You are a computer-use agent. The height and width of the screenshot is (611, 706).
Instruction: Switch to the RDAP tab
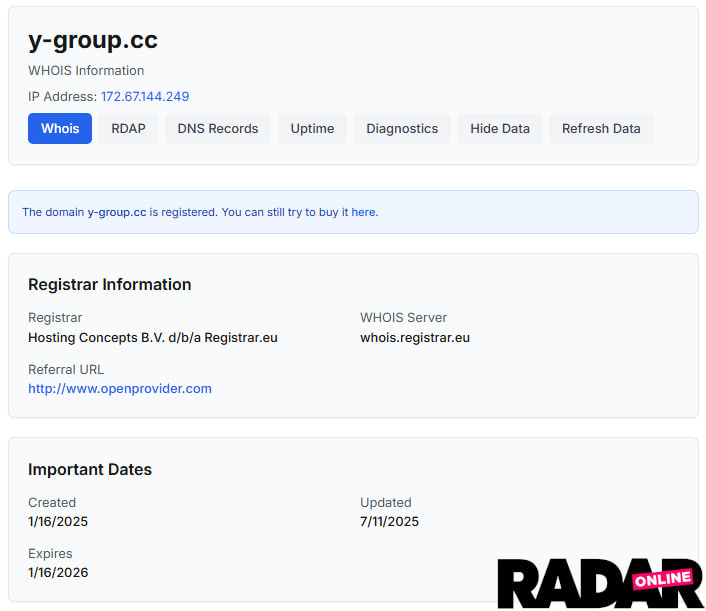[128, 129]
